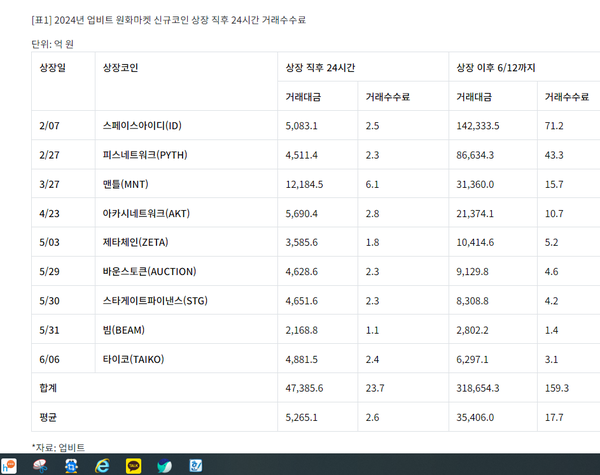Click the '거래수수료' subheader under 상장 직후 24시간
Image resolution: width=600 pixels, height=475 pixels.
click(388, 97)
